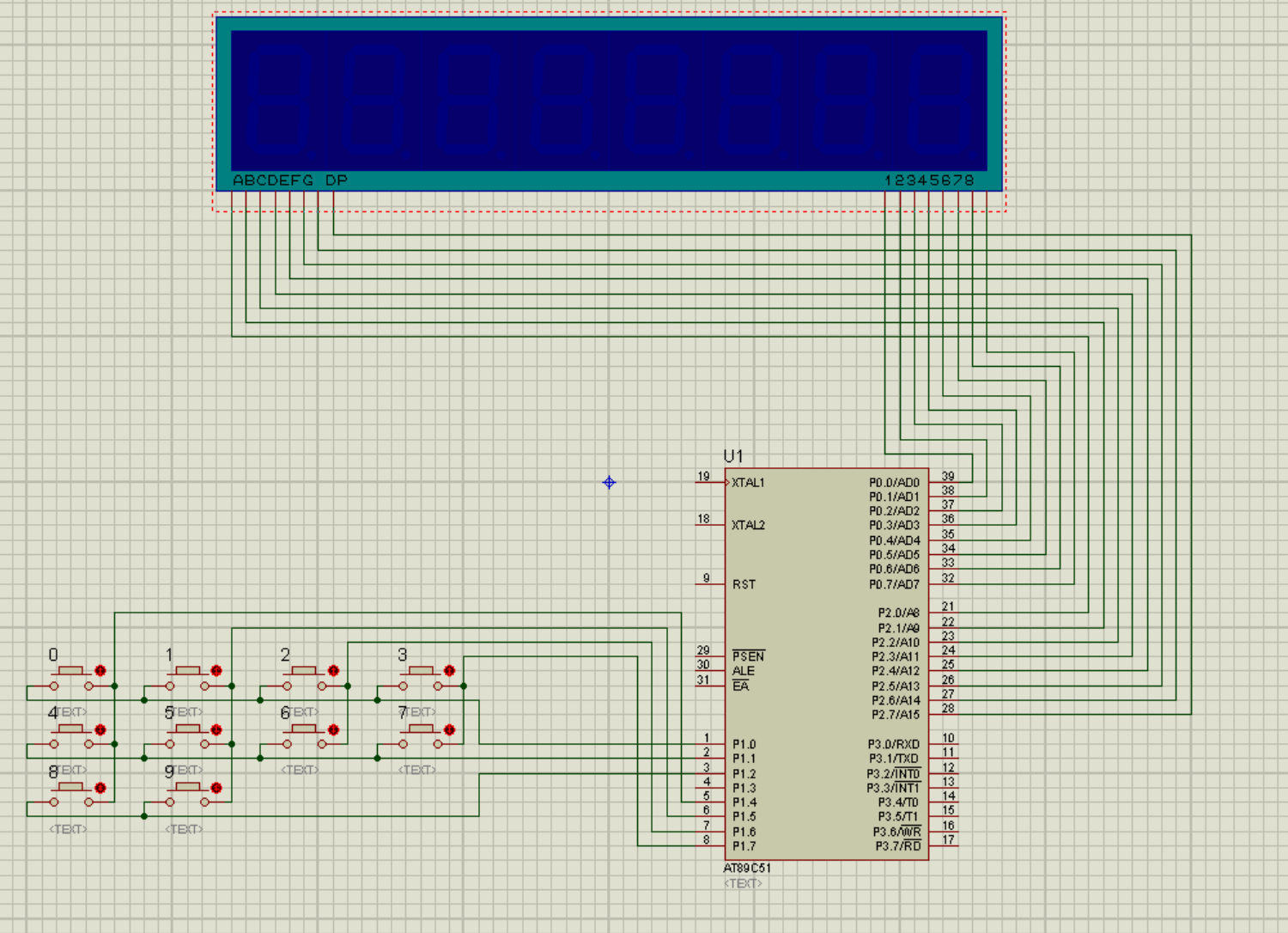The height and width of the screenshot is (933, 1288).
Task: Select the XTAL1 pin label
Action: [x=748, y=483]
